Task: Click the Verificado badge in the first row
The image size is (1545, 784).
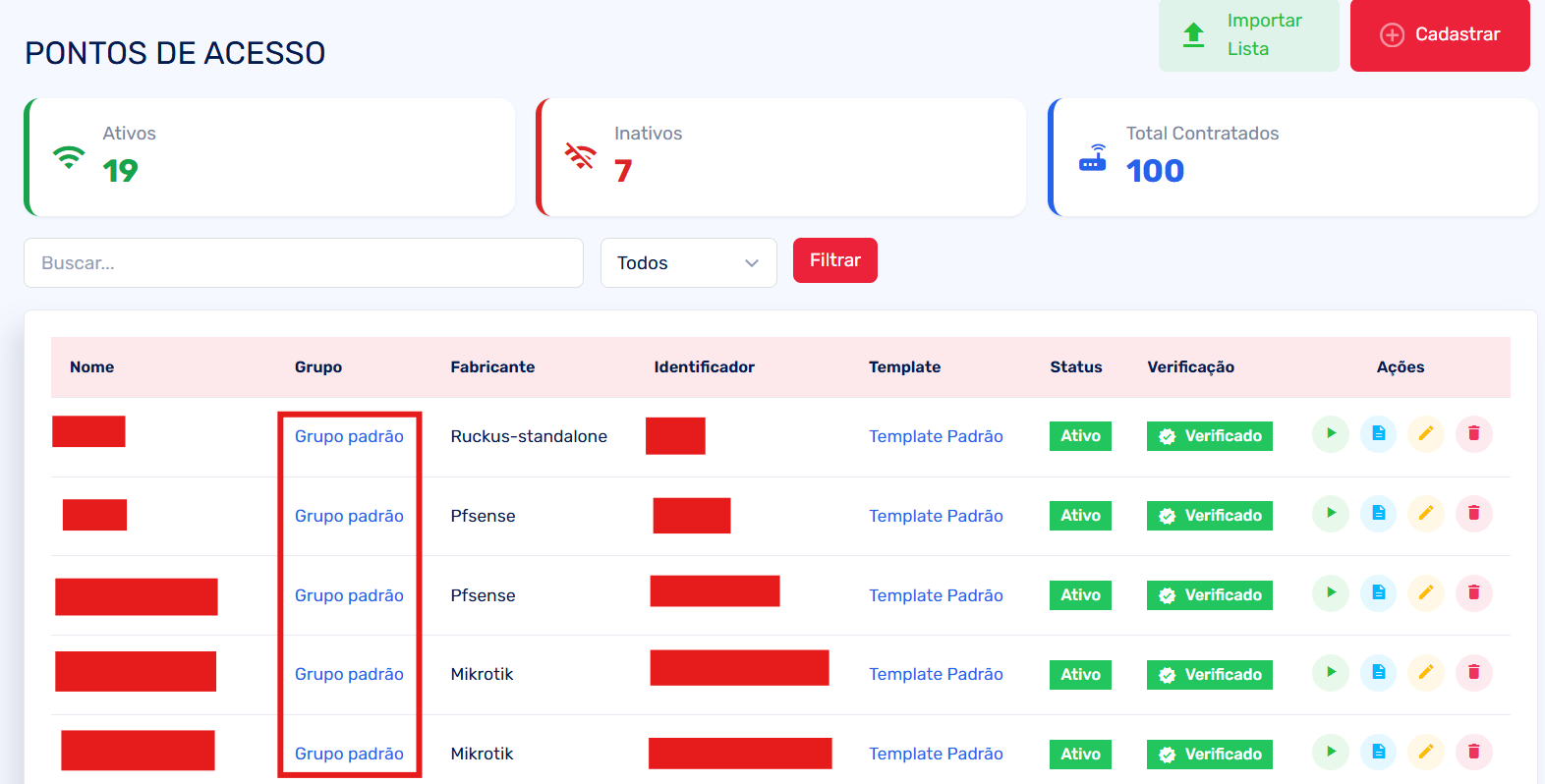Action: pyautogui.click(x=1209, y=436)
